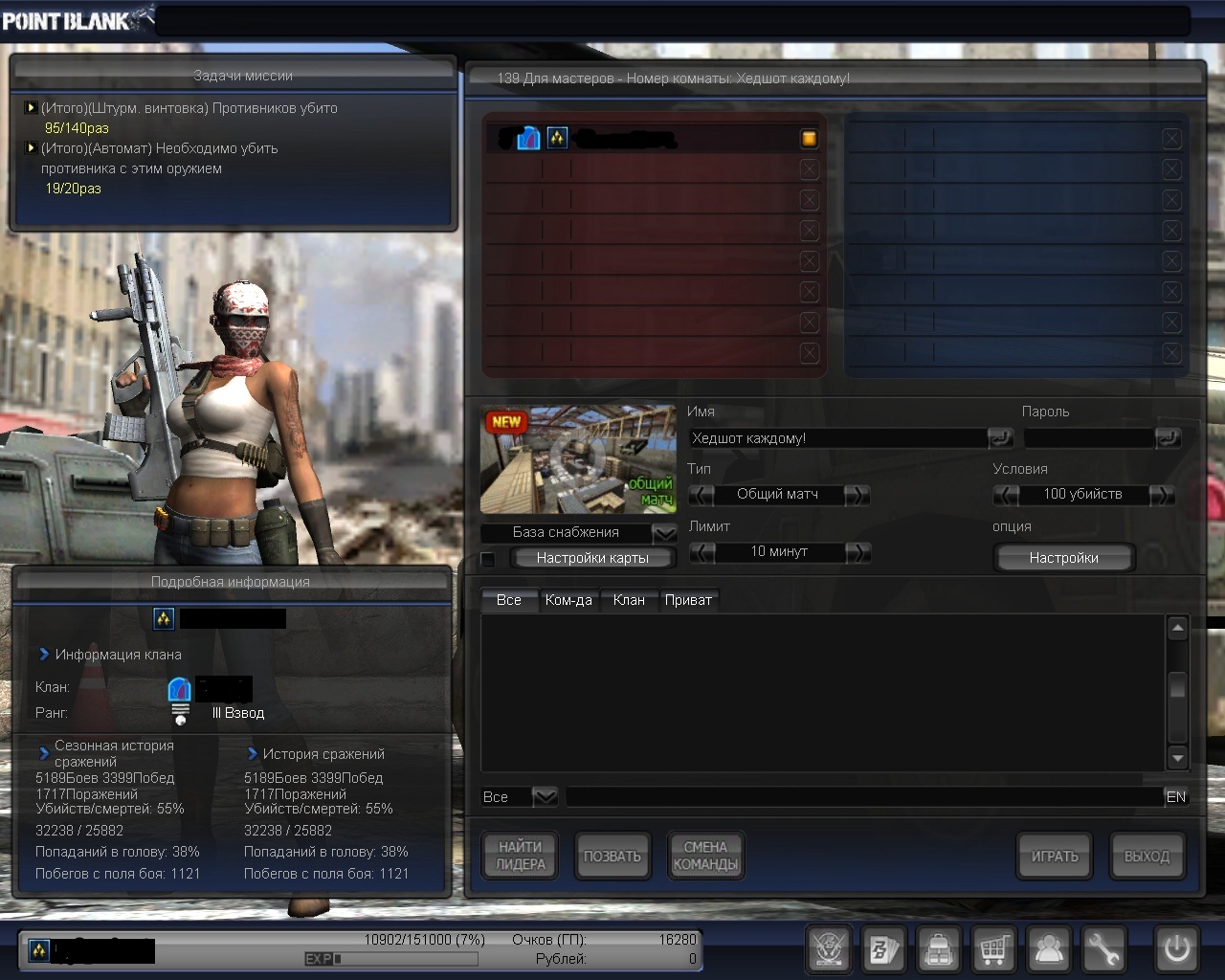1225x980 pixels.
Task: Increase the 10 минут time limit
Action: pyautogui.click(x=858, y=552)
